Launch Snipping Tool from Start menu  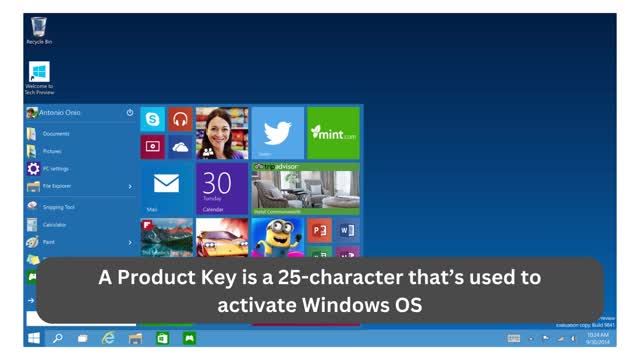click(x=51, y=207)
